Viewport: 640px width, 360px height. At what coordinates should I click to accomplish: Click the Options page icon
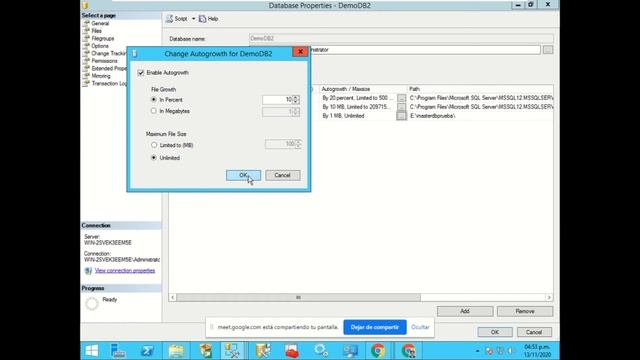[86, 46]
